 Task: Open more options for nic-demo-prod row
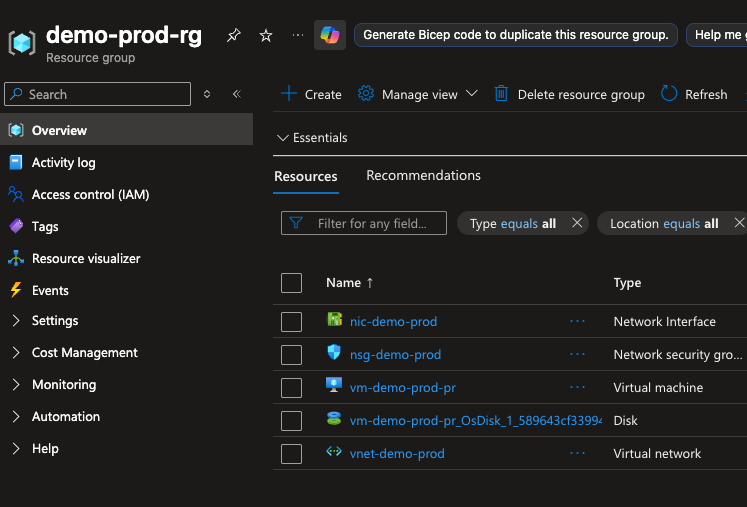click(x=577, y=322)
